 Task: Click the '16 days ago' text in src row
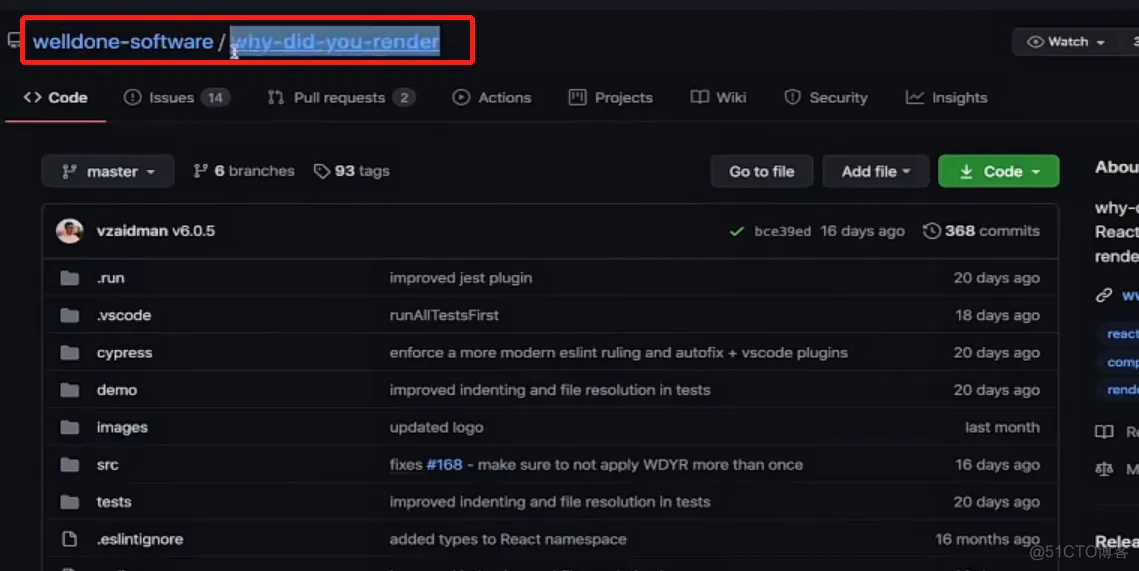[x=997, y=465]
